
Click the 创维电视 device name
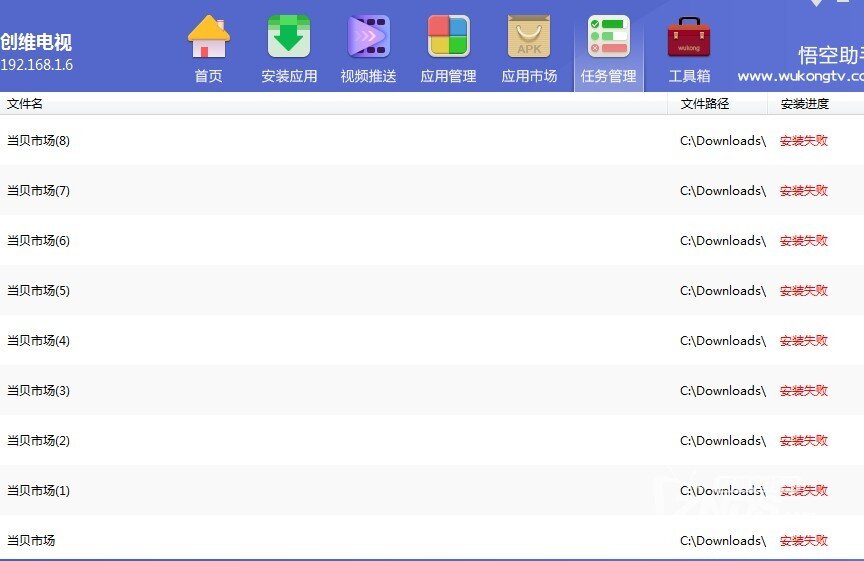[36, 43]
